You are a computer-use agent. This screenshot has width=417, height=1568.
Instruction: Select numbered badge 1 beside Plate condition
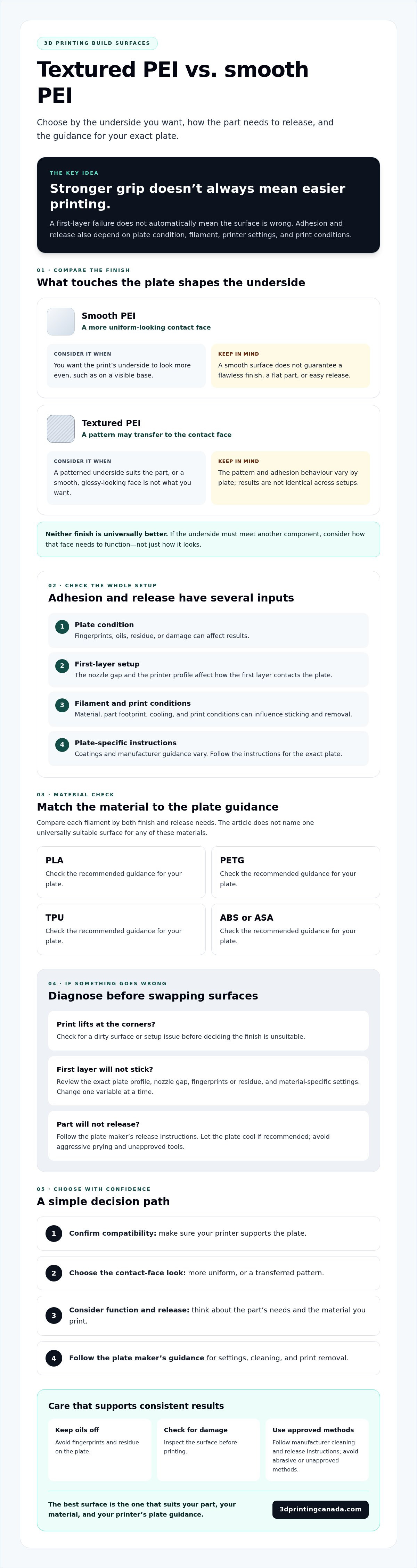coord(62,627)
